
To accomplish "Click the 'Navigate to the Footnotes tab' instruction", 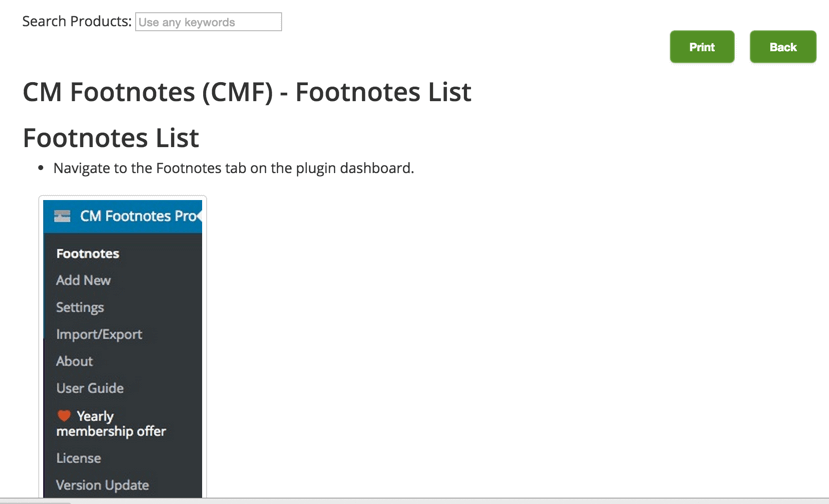I will coord(233,168).
